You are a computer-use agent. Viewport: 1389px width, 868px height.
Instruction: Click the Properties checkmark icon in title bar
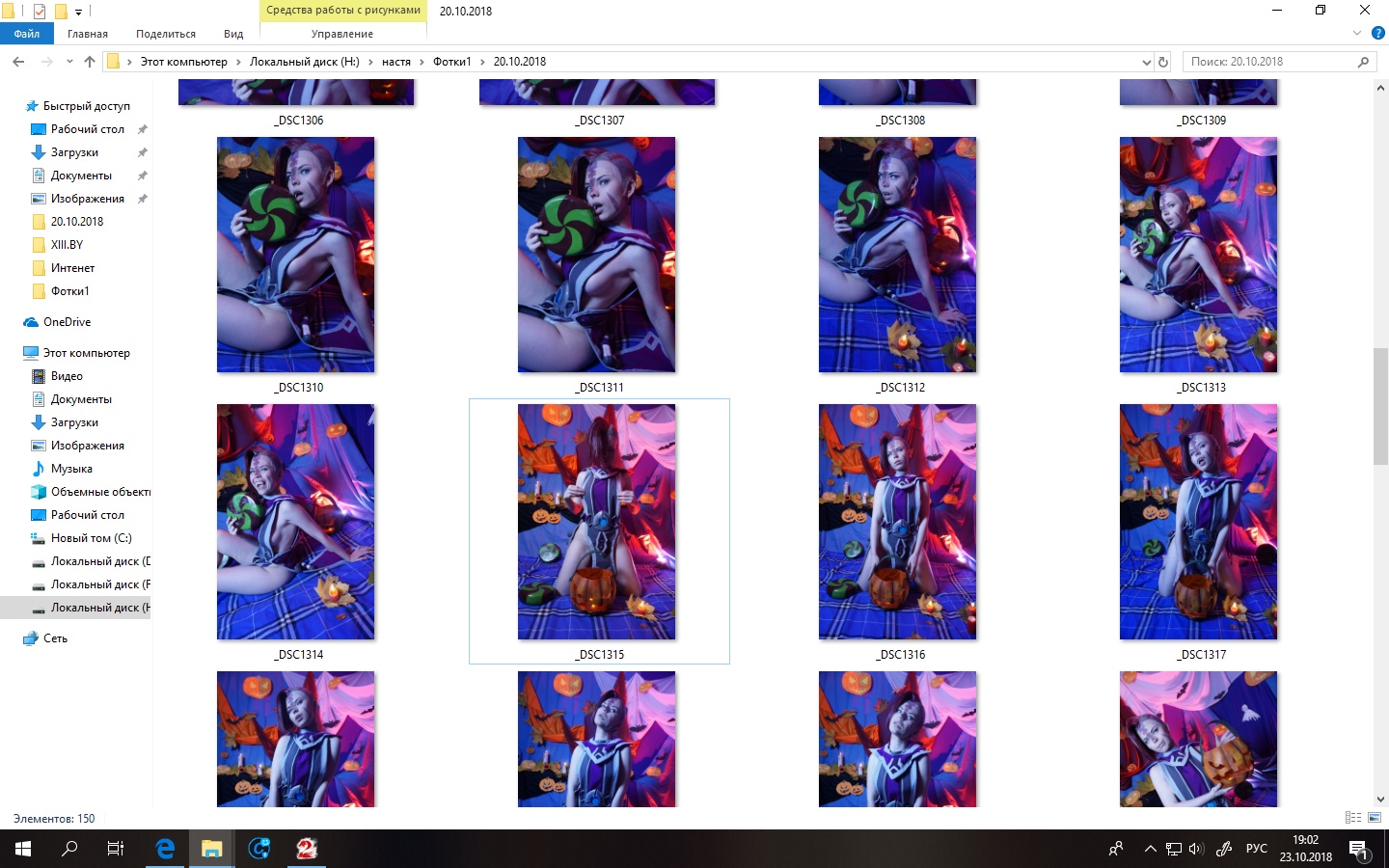40,12
